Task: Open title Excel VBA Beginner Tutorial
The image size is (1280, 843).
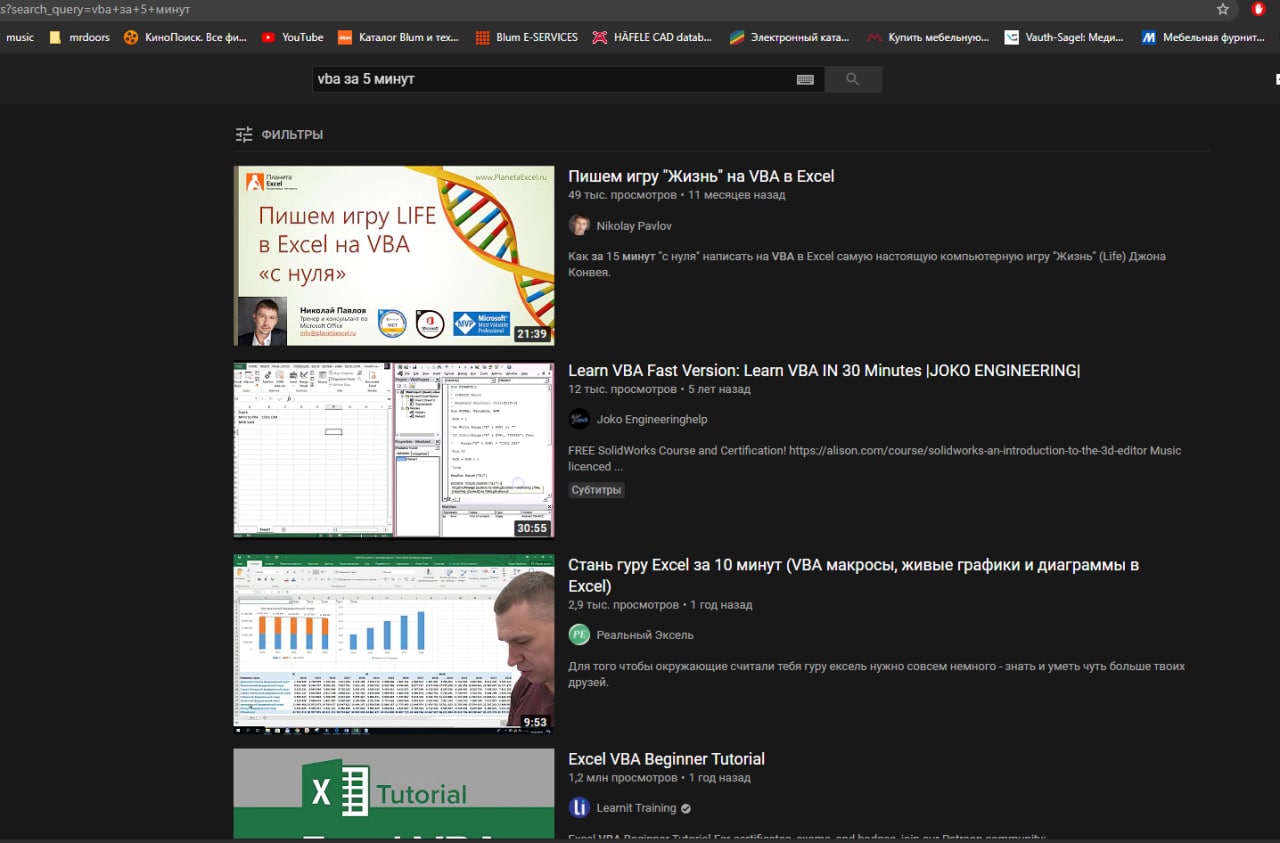Action: tap(666, 759)
